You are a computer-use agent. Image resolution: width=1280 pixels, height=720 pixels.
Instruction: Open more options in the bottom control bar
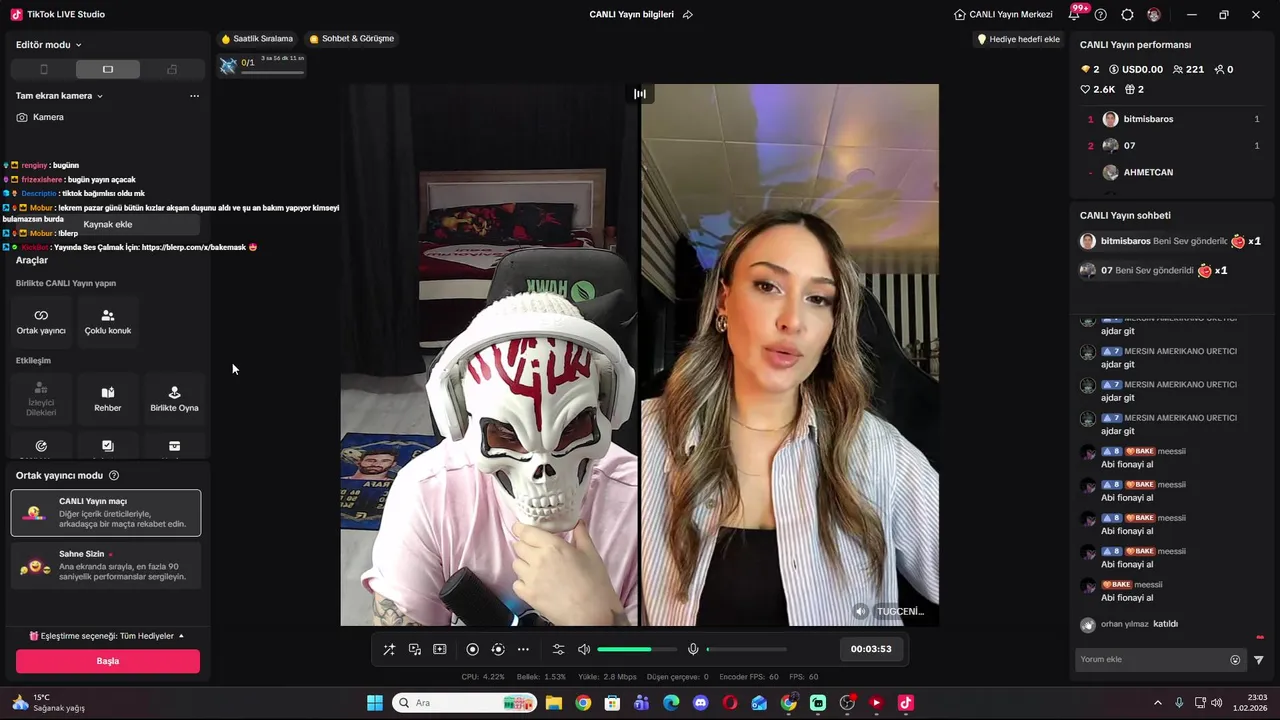click(x=523, y=649)
